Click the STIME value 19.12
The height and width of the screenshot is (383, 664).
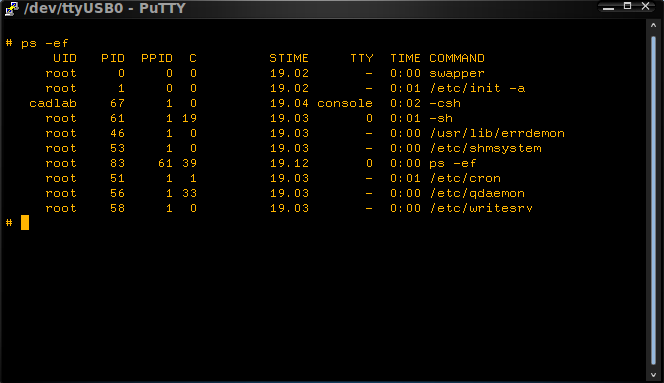289,163
